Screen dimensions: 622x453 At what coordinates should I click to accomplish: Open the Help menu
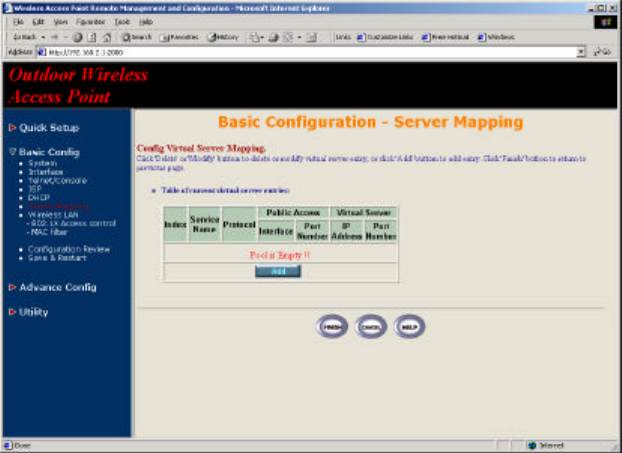146,22
